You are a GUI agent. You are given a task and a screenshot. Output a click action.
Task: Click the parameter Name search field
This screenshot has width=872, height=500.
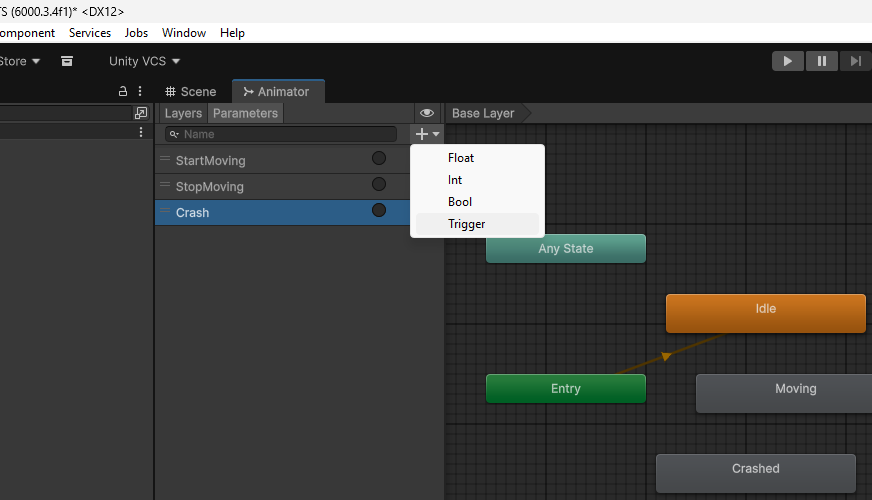281,134
